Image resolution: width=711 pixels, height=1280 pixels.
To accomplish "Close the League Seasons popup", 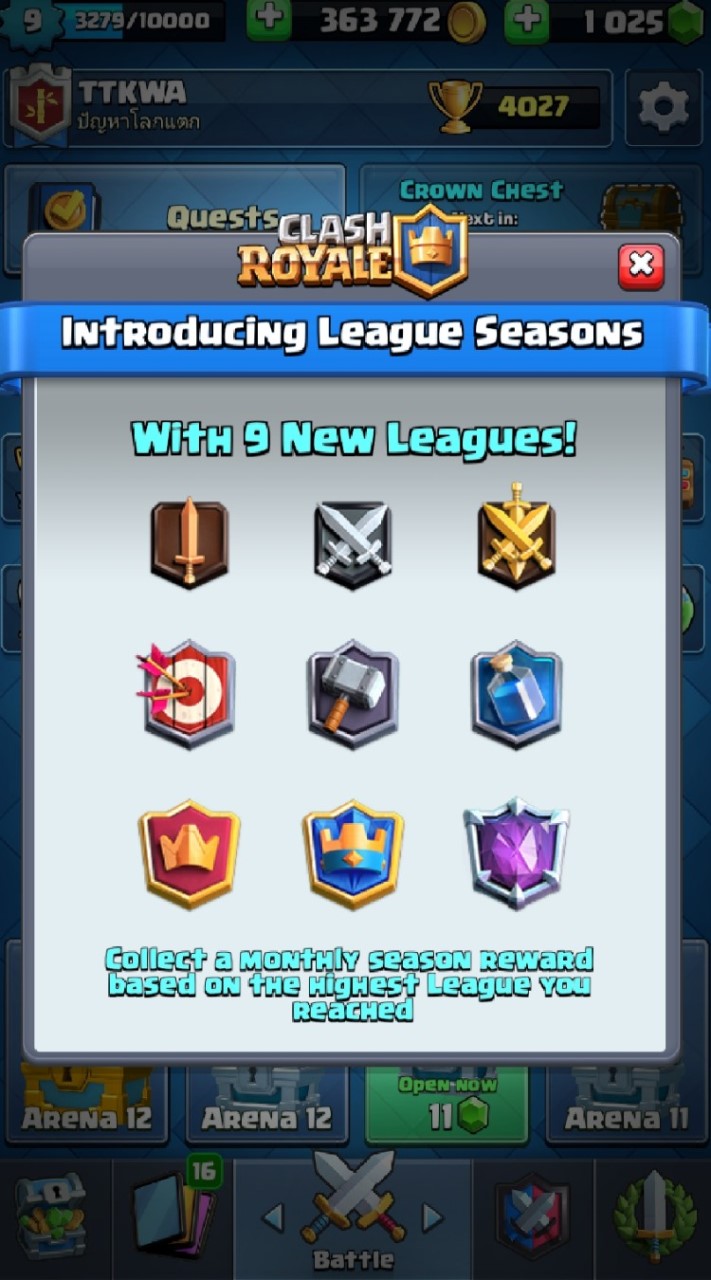I will [641, 265].
